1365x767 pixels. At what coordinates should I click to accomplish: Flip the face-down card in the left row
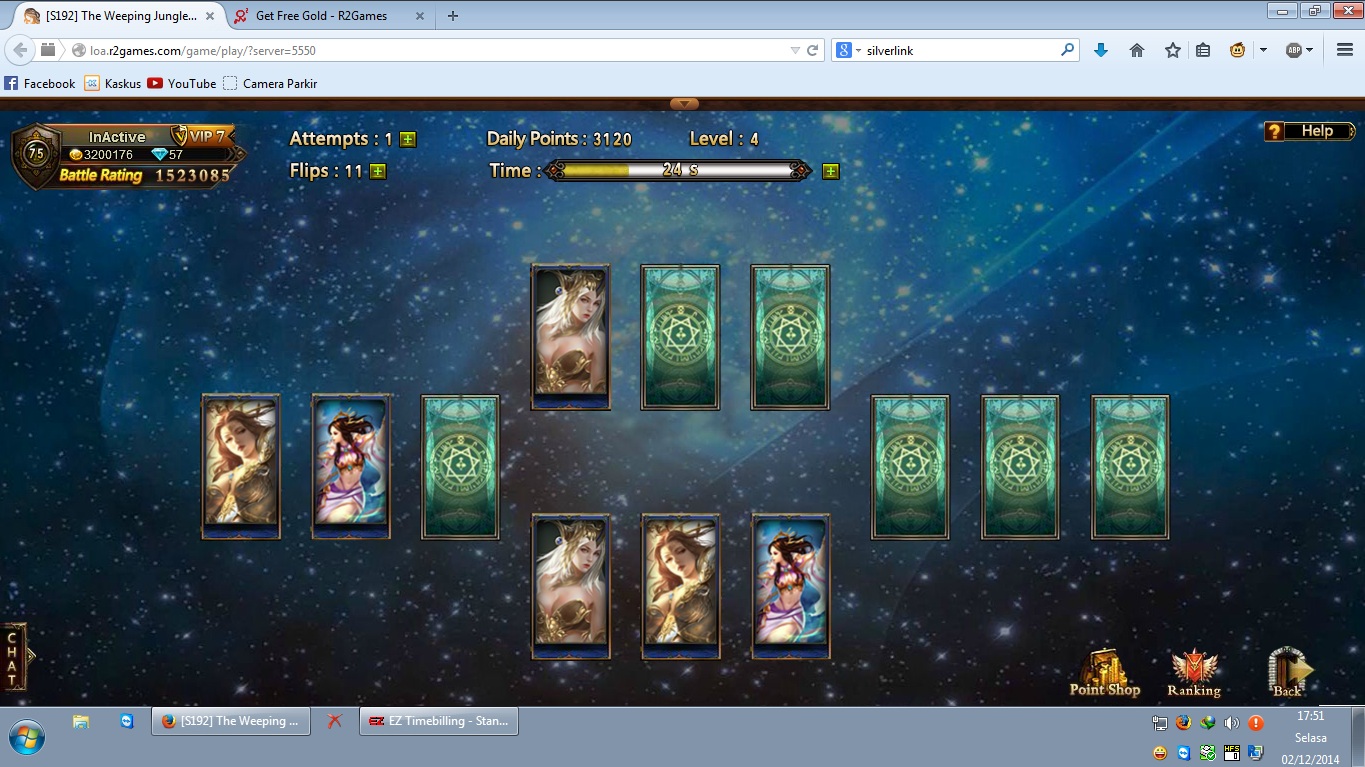[x=460, y=467]
